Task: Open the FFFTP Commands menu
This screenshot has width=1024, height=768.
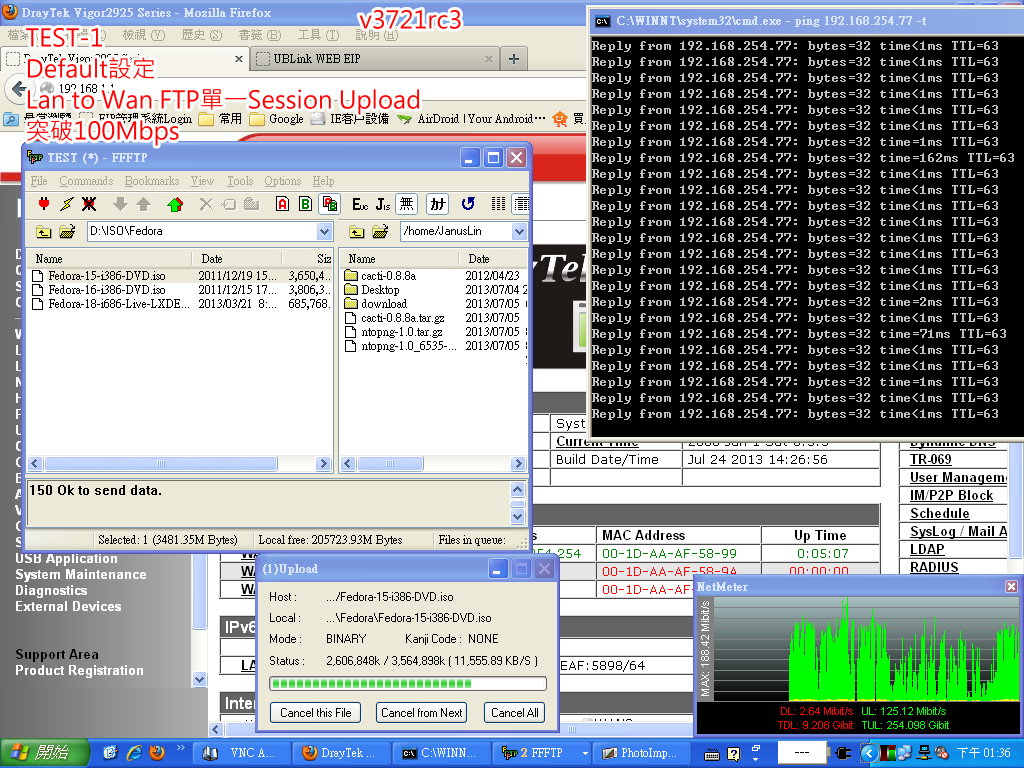Action: [86, 181]
